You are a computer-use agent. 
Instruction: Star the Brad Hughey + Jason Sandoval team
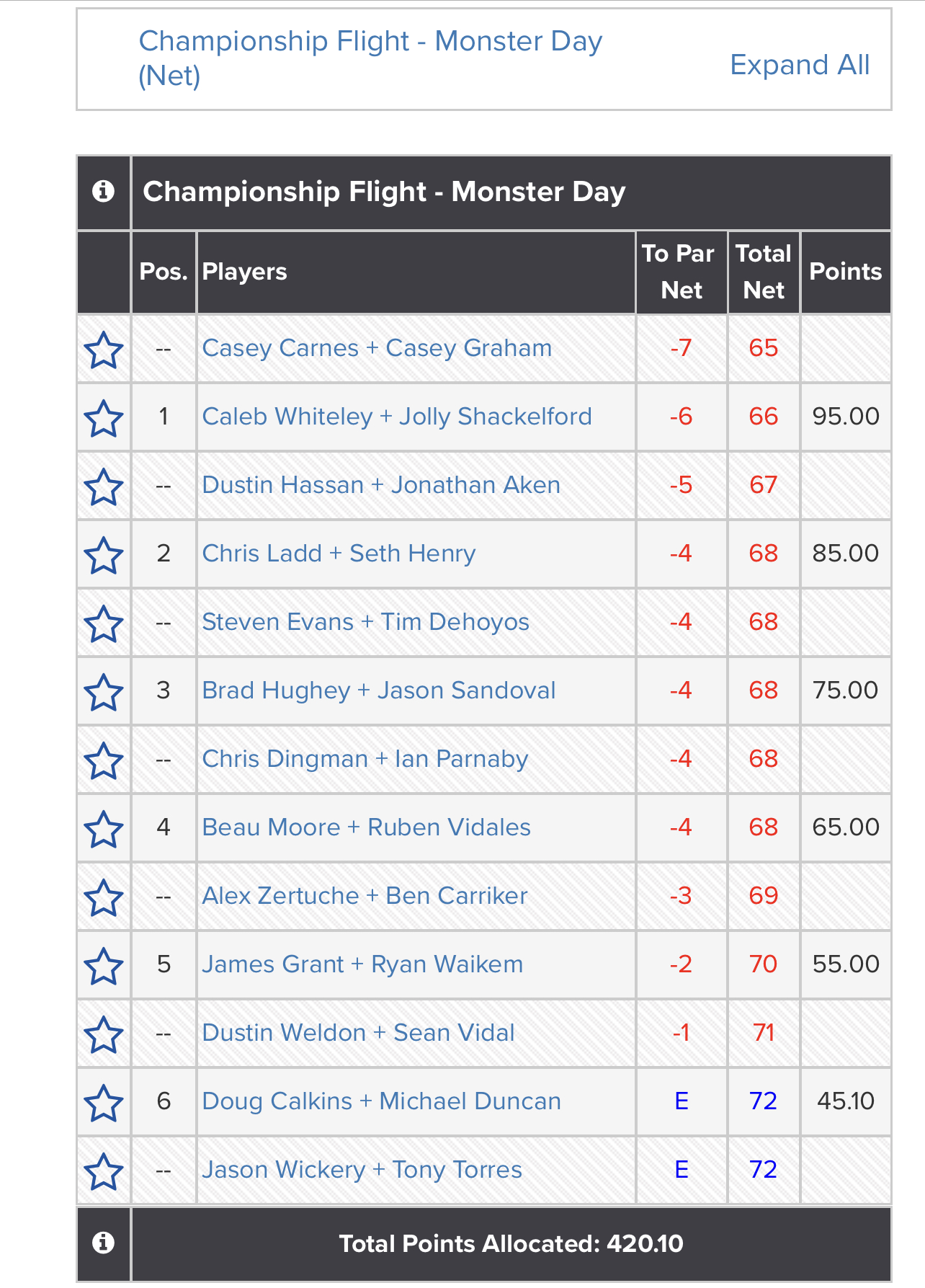(x=104, y=692)
